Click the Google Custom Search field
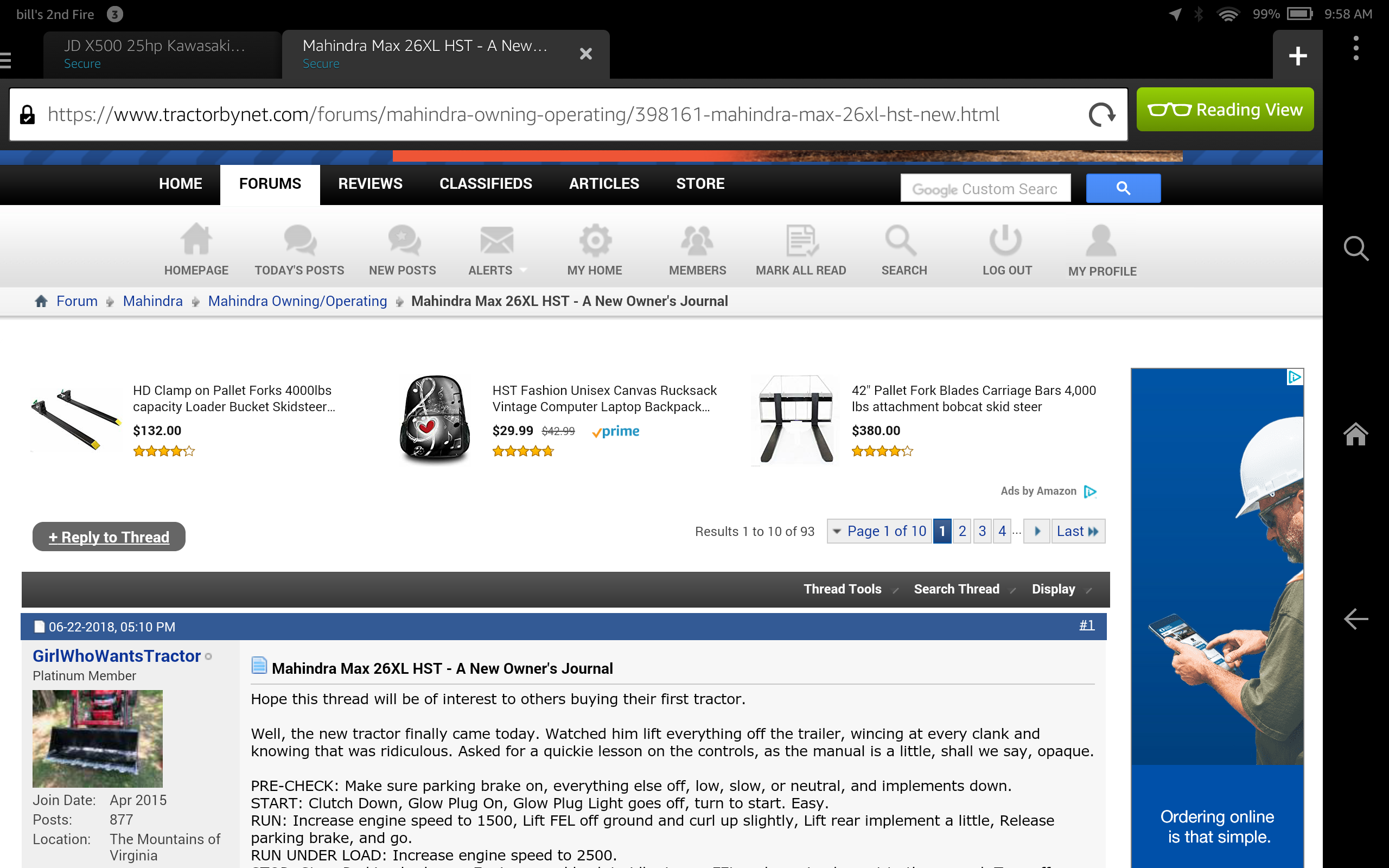 985,188
